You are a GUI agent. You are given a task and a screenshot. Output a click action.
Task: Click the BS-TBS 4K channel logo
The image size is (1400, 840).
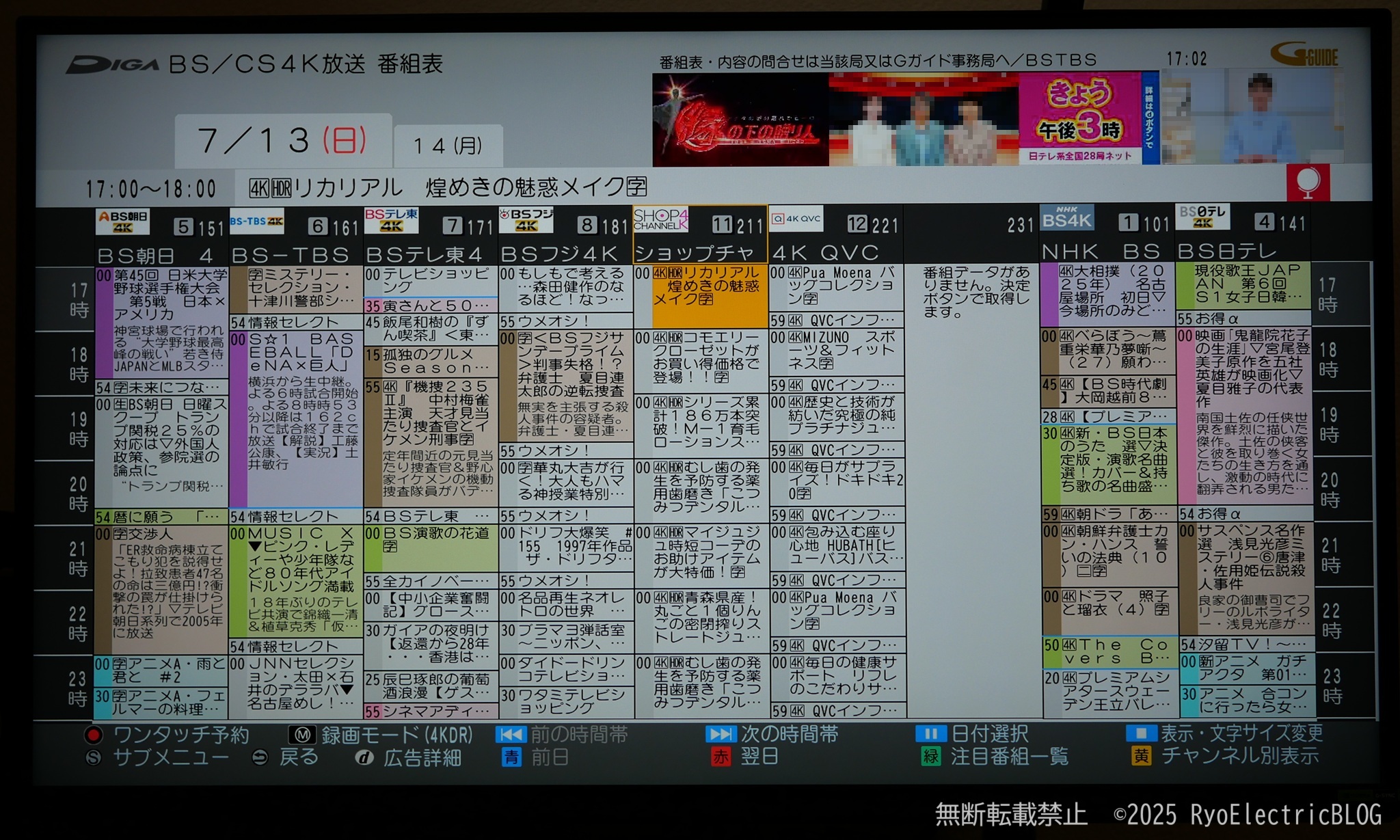[x=256, y=221]
